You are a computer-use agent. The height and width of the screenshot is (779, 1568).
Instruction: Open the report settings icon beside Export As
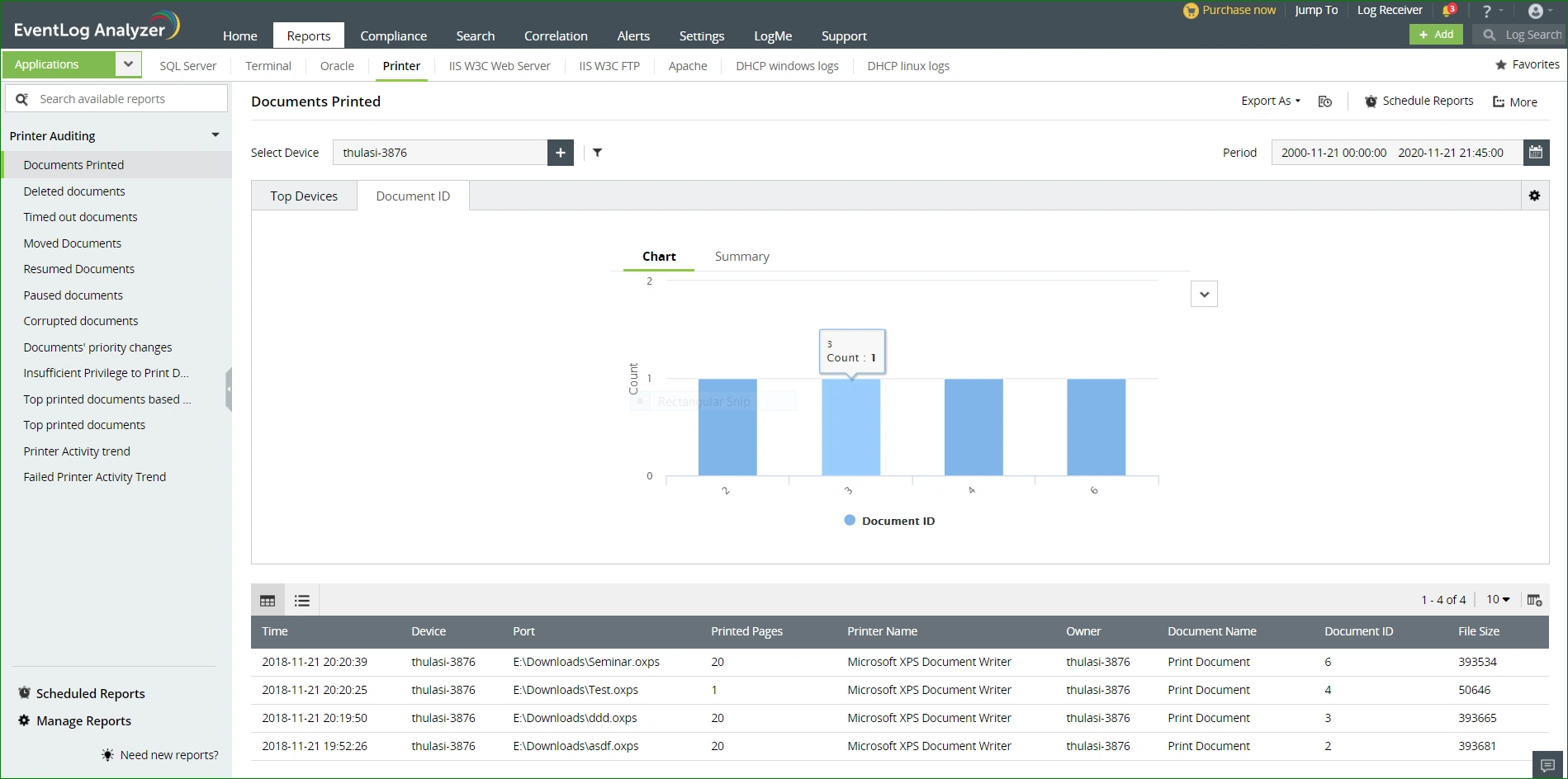tap(1325, 102)
